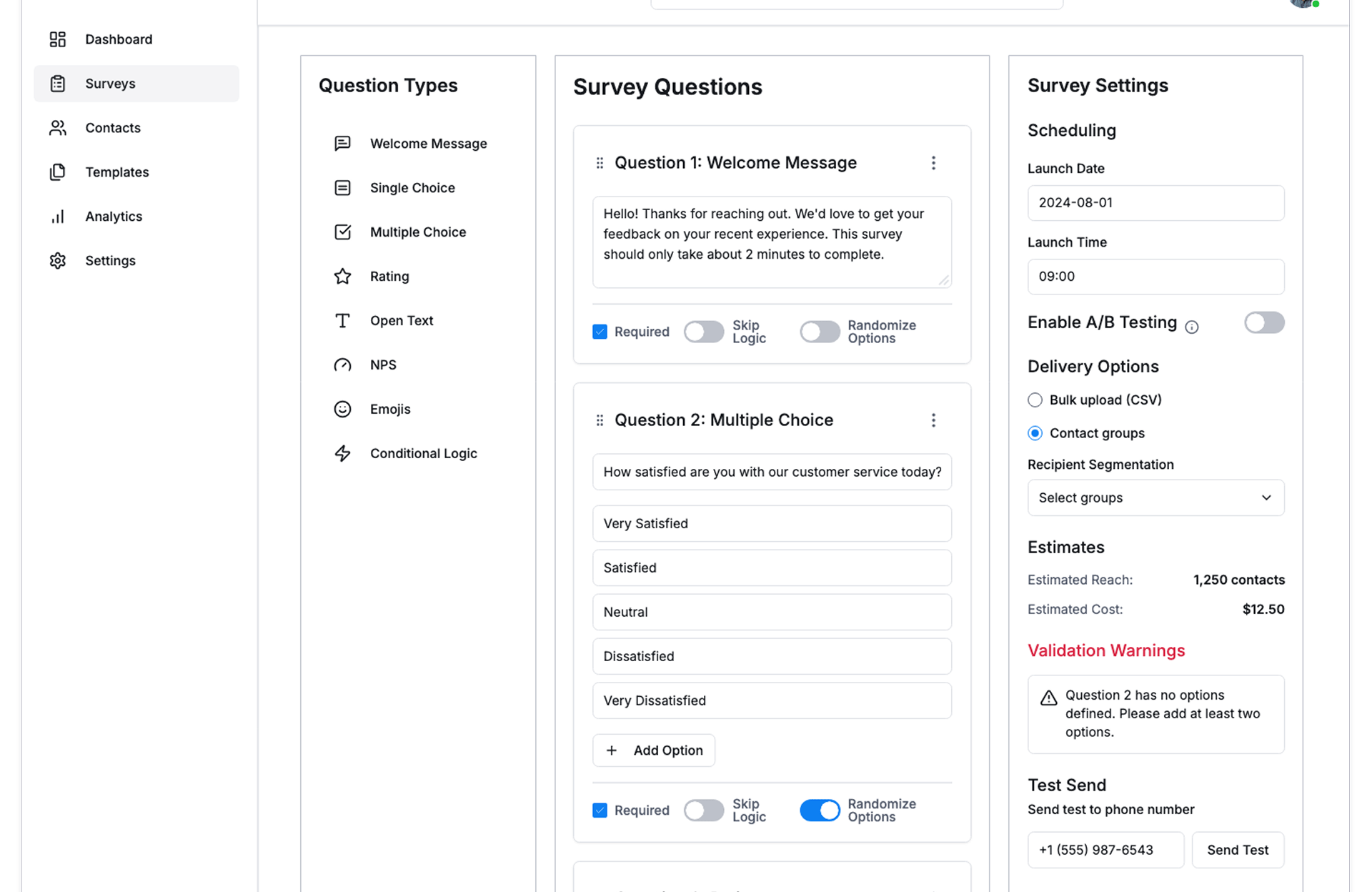
Task: Click the Welcome Message chat icon
Action: pos(342,144)
